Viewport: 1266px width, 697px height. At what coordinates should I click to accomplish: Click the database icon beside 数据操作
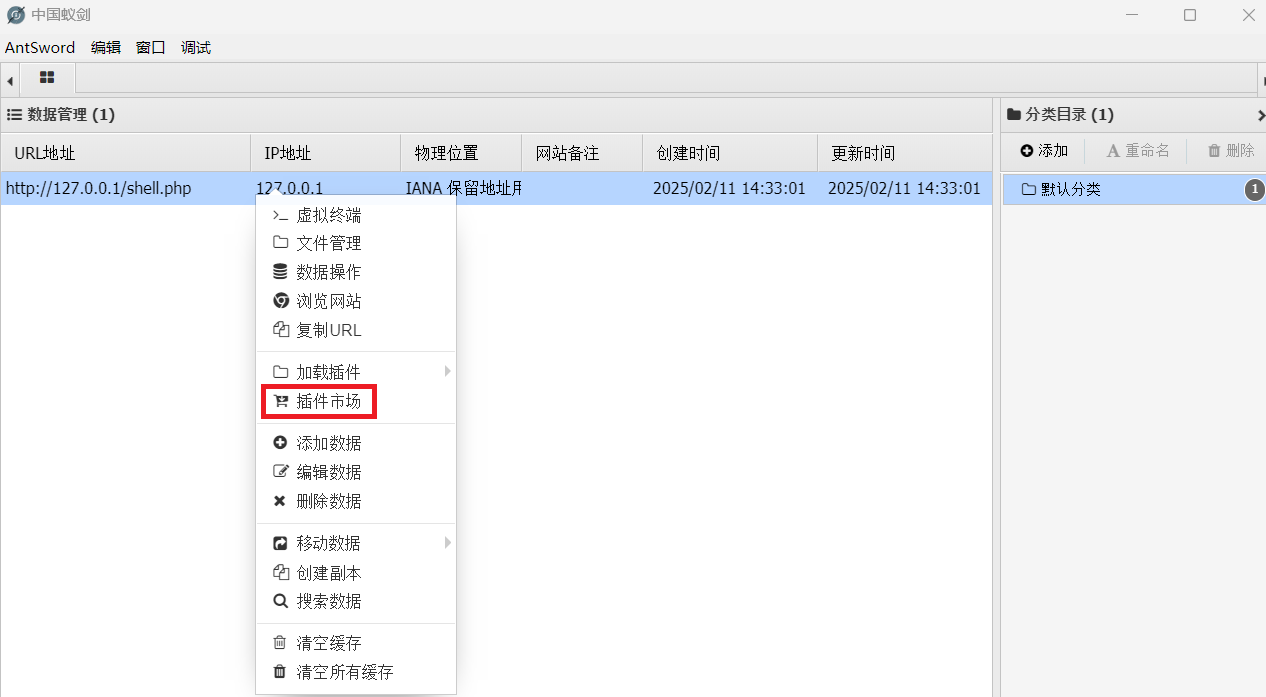[280, 272]
